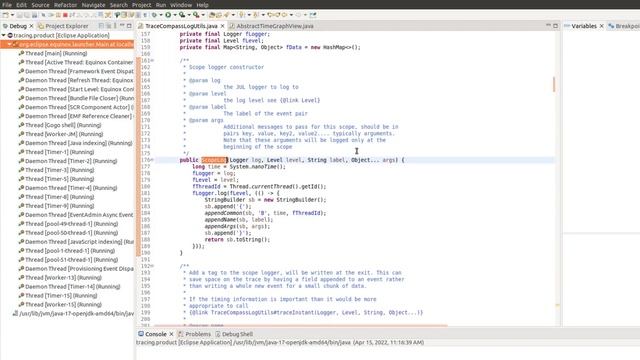The height and width of the screenshot is (360, 640).
Task: Collapse the tracing.product launch node
Action: click(4, 36)
